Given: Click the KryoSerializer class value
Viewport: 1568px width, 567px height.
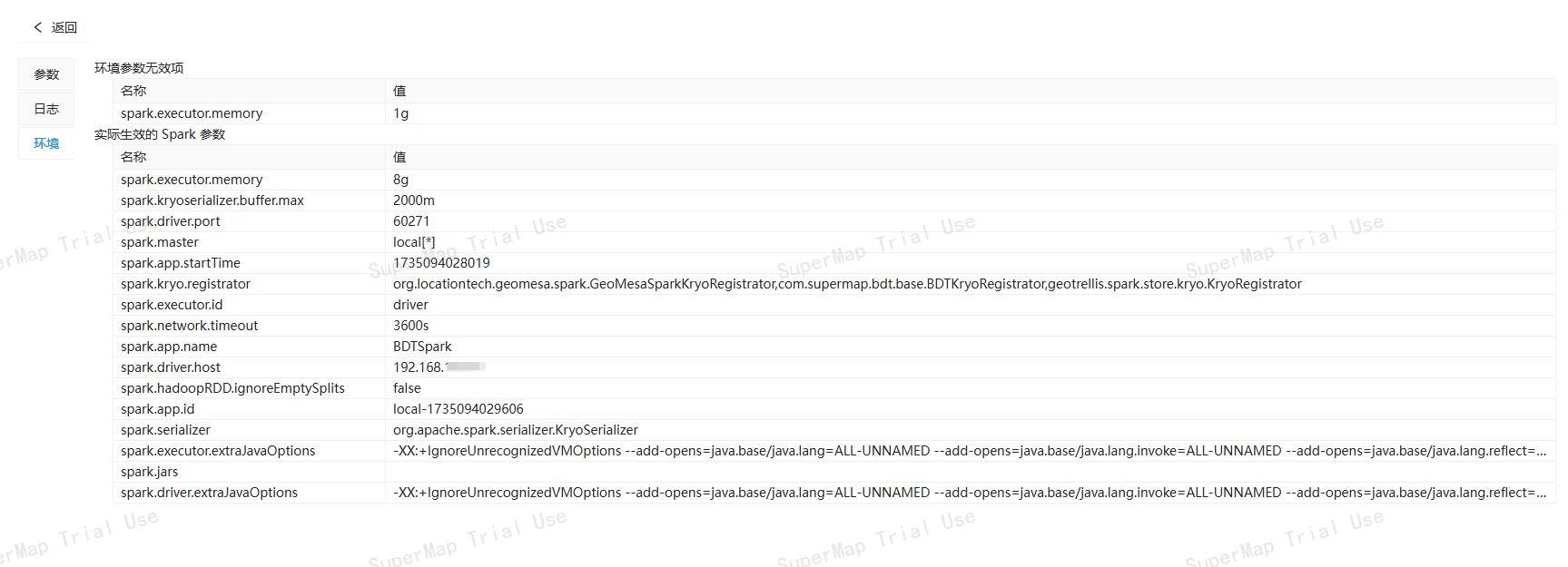Looking at the screenshot, I should 516,430.
